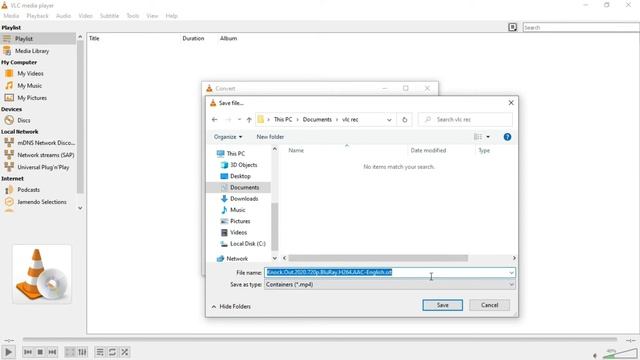The width and height of the screenshot is (640, 360).
Task: Open the Media menu
Action: click(x=11, y=16)
